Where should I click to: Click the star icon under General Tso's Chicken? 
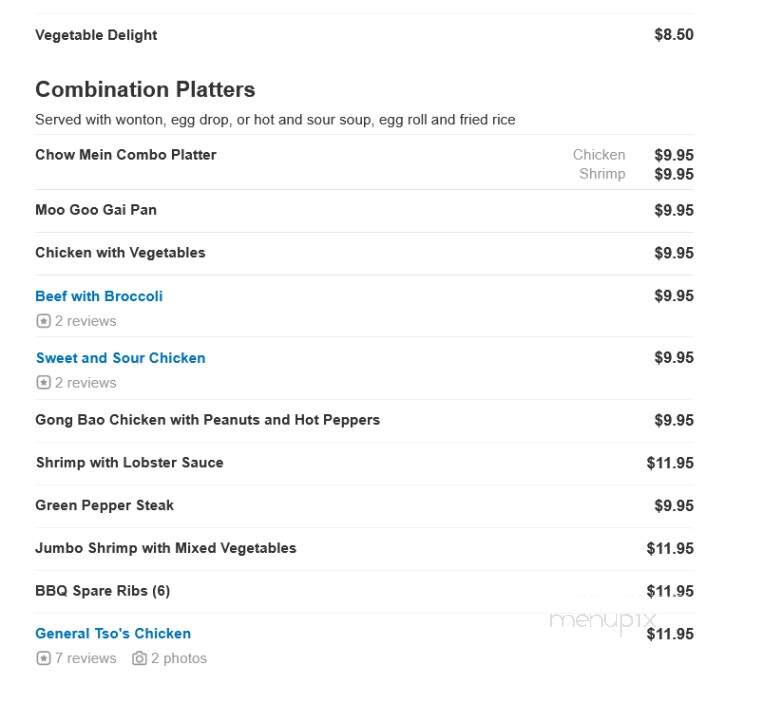[x=43, y=659]
